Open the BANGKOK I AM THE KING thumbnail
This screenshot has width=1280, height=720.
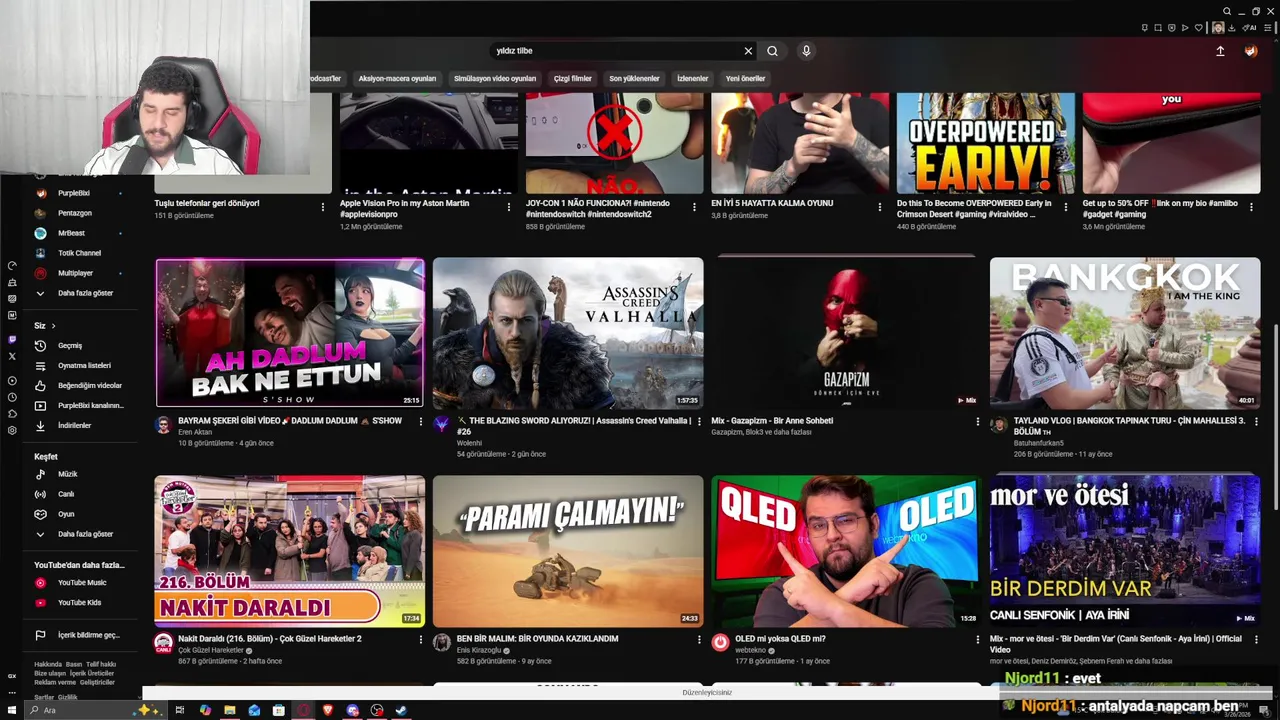coord(1125,332)
